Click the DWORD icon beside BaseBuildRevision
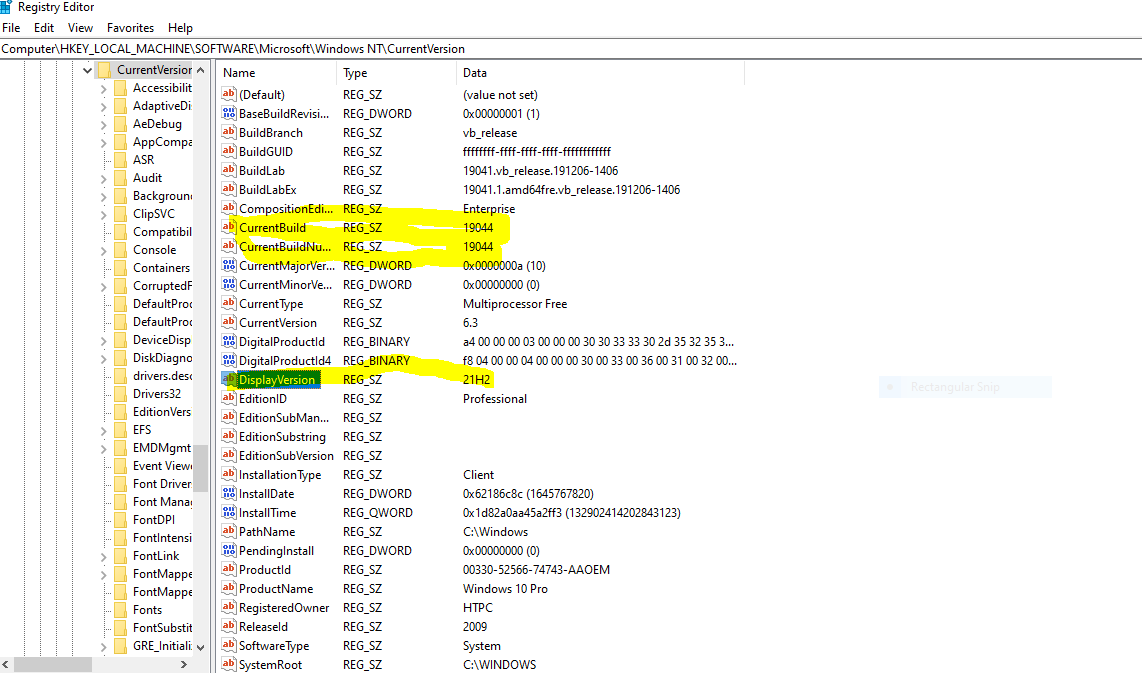The image size is (1142, 673). pos(228,113)
